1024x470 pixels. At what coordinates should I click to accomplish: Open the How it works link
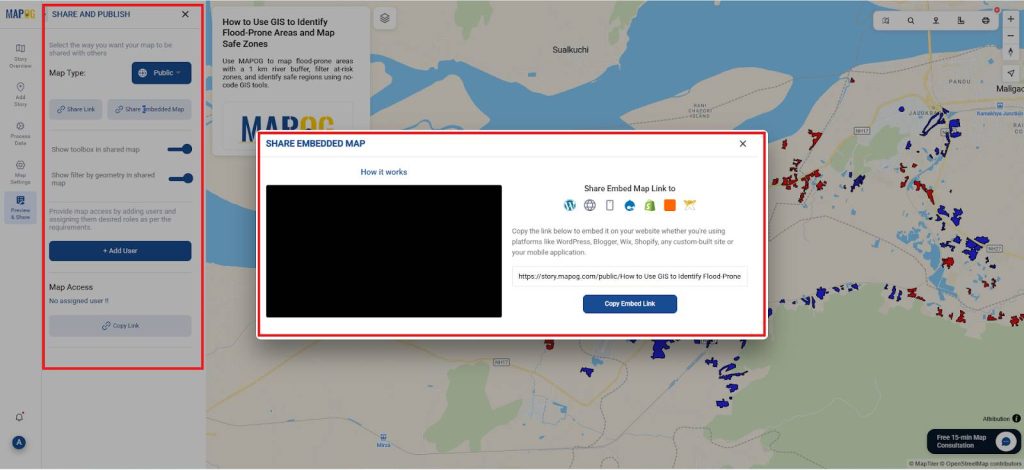tap(384, 172)
